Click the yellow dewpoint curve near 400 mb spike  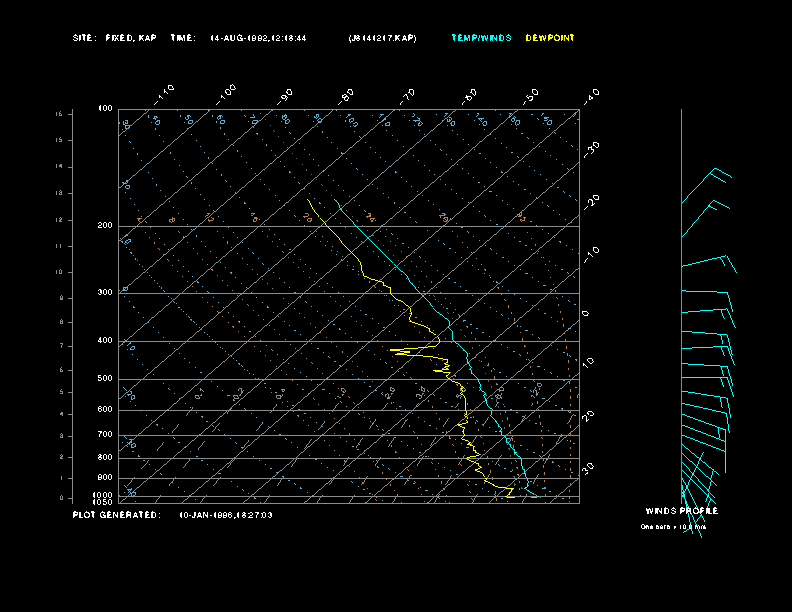click(x=414, y=349)
